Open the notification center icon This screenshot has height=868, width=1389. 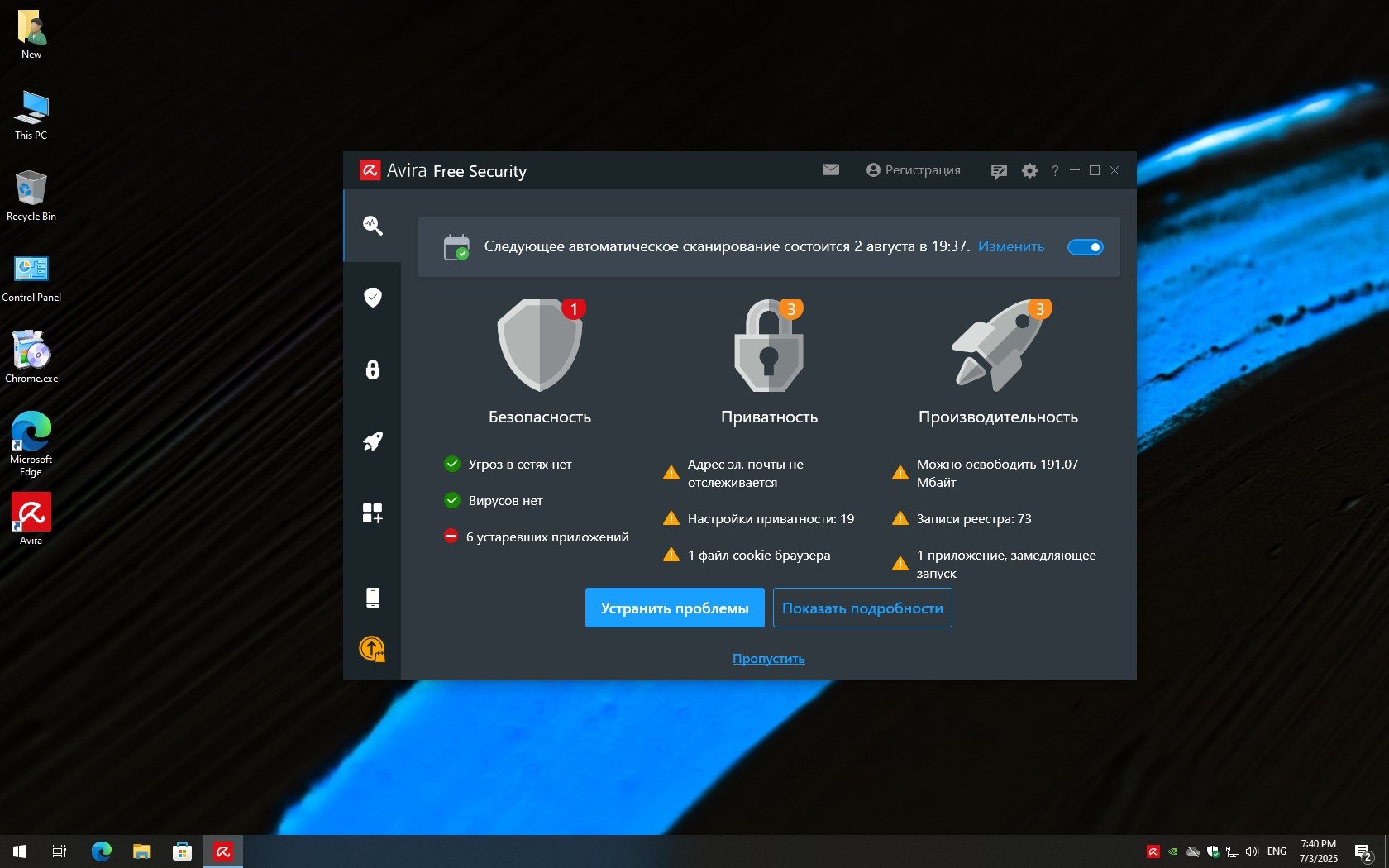(1363, 851)
